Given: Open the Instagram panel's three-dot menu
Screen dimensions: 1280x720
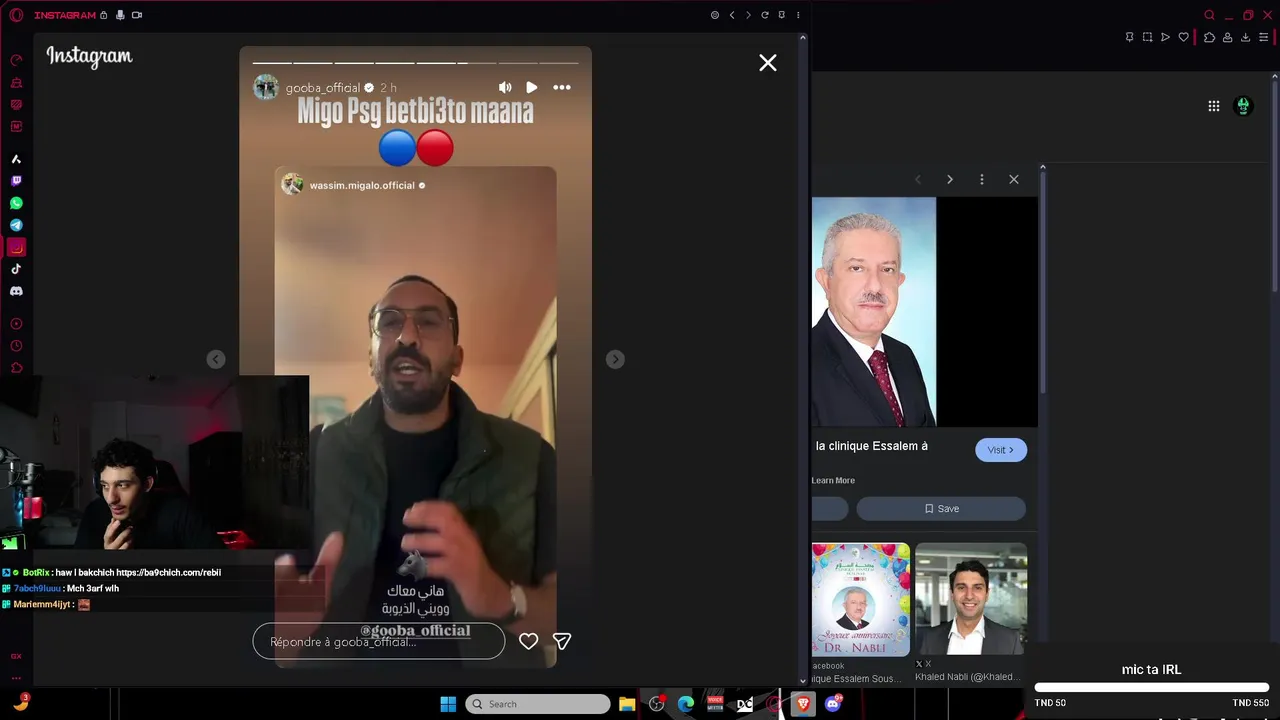Looking at the screenshot, I should click(x=798, y=15).
